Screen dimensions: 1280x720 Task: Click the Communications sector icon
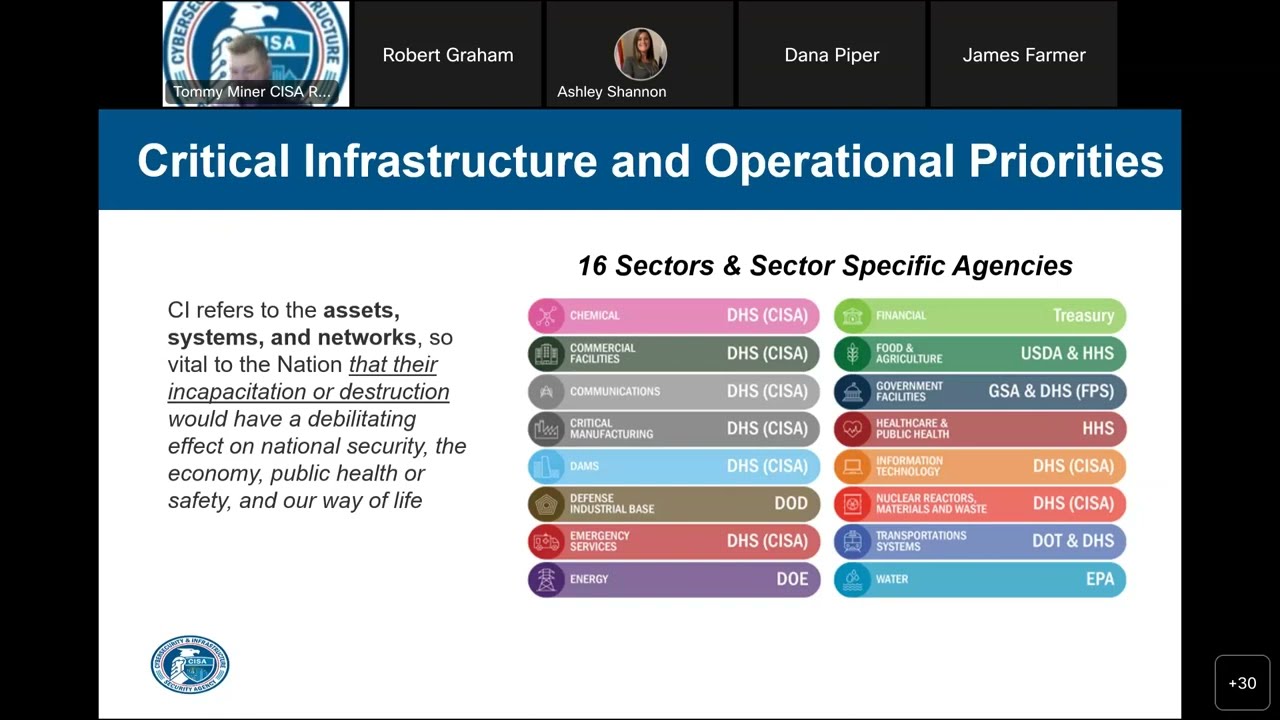coord(547,391)
